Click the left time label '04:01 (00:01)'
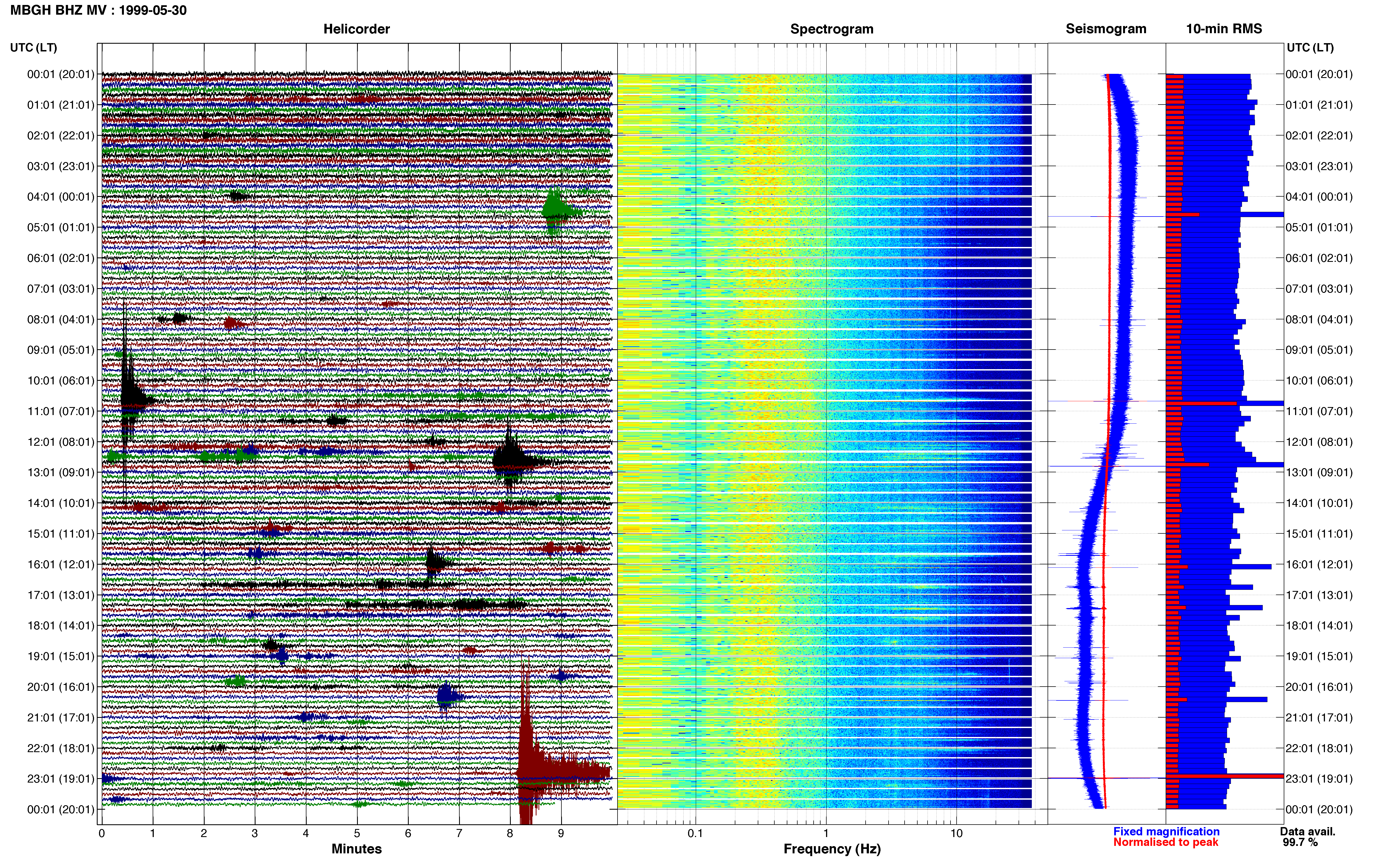Screen dimensions: 1388x868 61,197
